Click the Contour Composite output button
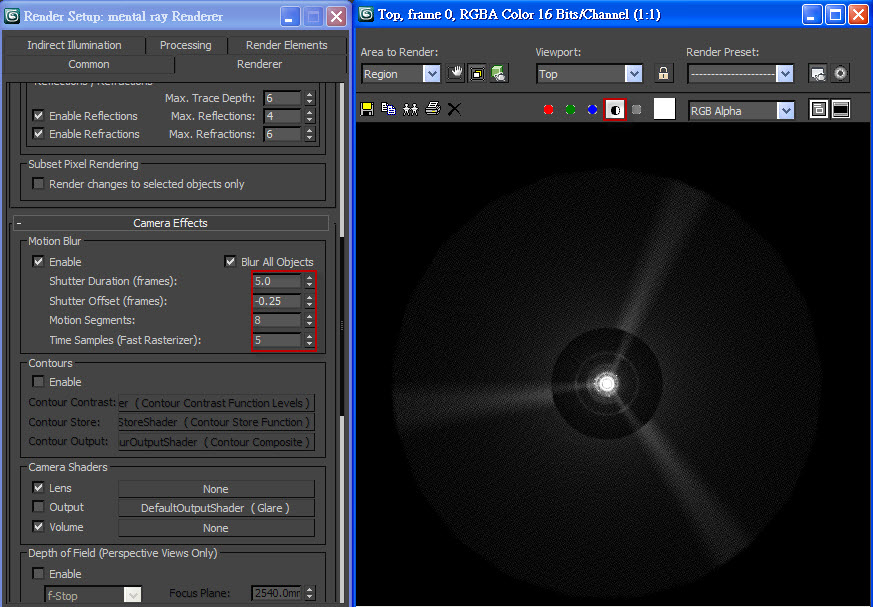The width and height of the screenshot is (873, 607). [217, 442]
